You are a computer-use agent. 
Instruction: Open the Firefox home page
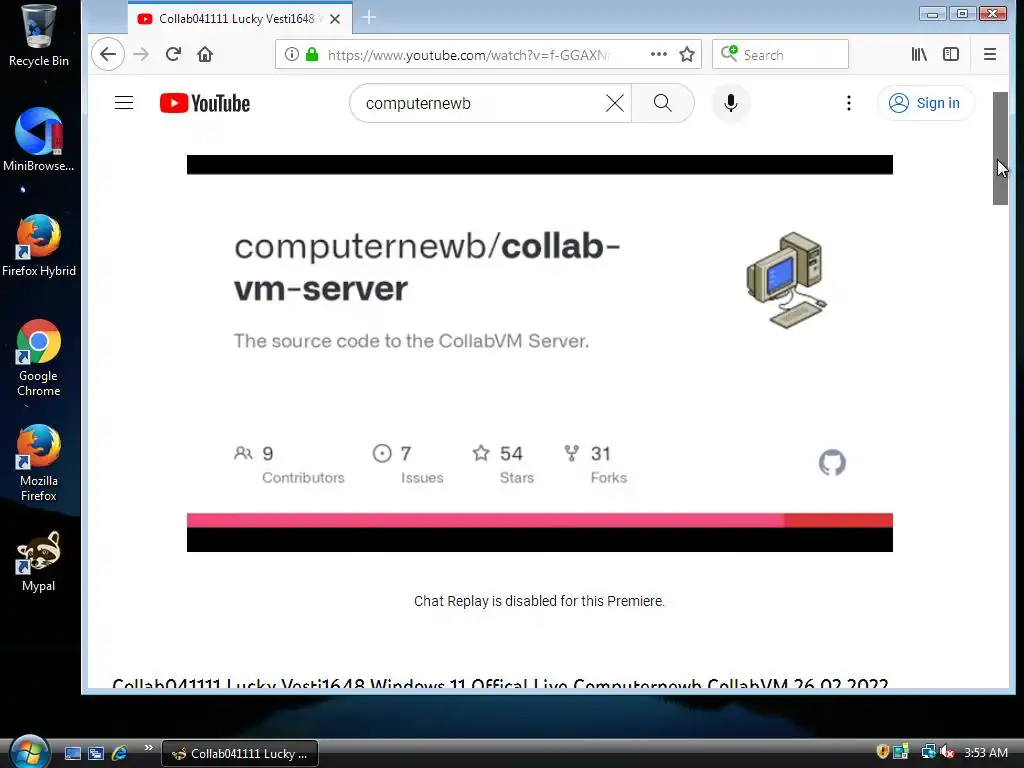pos(205,54)
